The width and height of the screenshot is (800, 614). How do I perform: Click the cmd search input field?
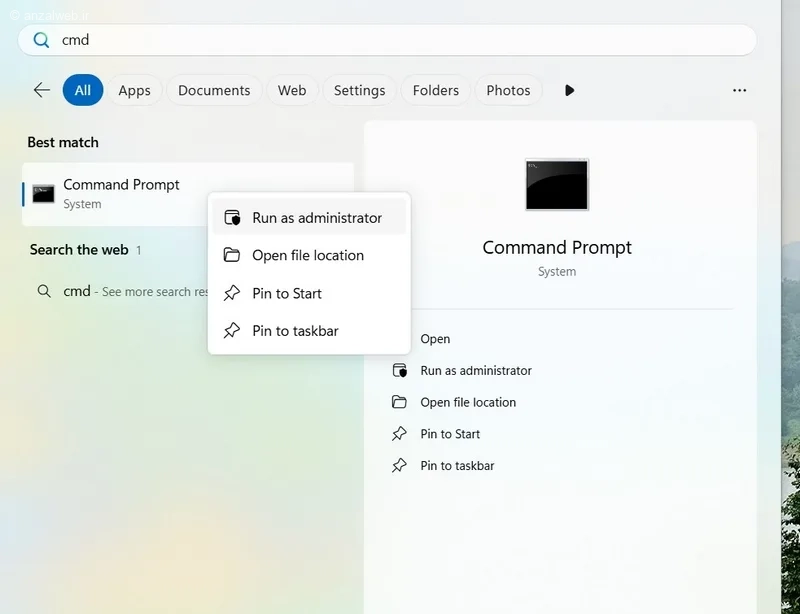(387, 40)
